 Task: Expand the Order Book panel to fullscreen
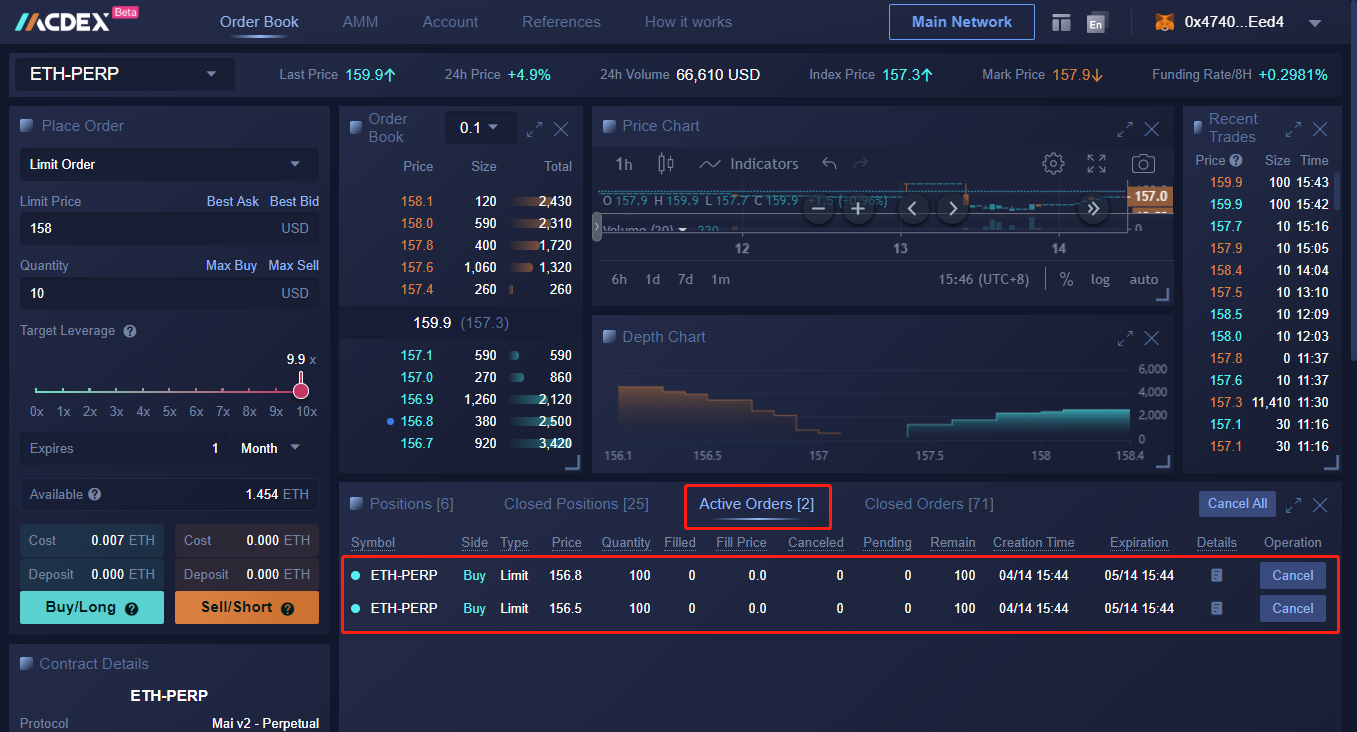(534, 128)
